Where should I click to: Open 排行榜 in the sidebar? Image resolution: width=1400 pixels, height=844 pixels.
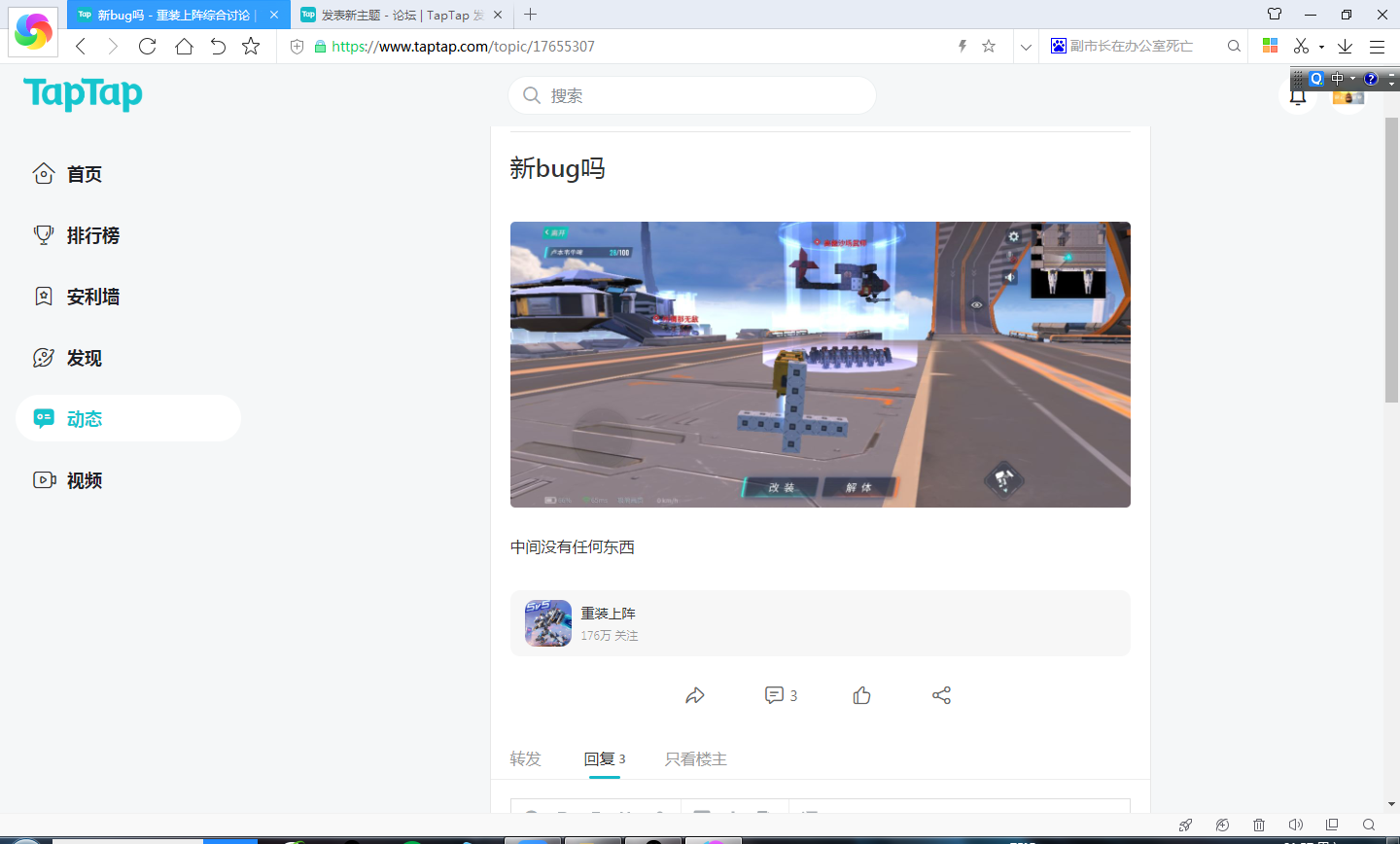[x=128, y=235]
